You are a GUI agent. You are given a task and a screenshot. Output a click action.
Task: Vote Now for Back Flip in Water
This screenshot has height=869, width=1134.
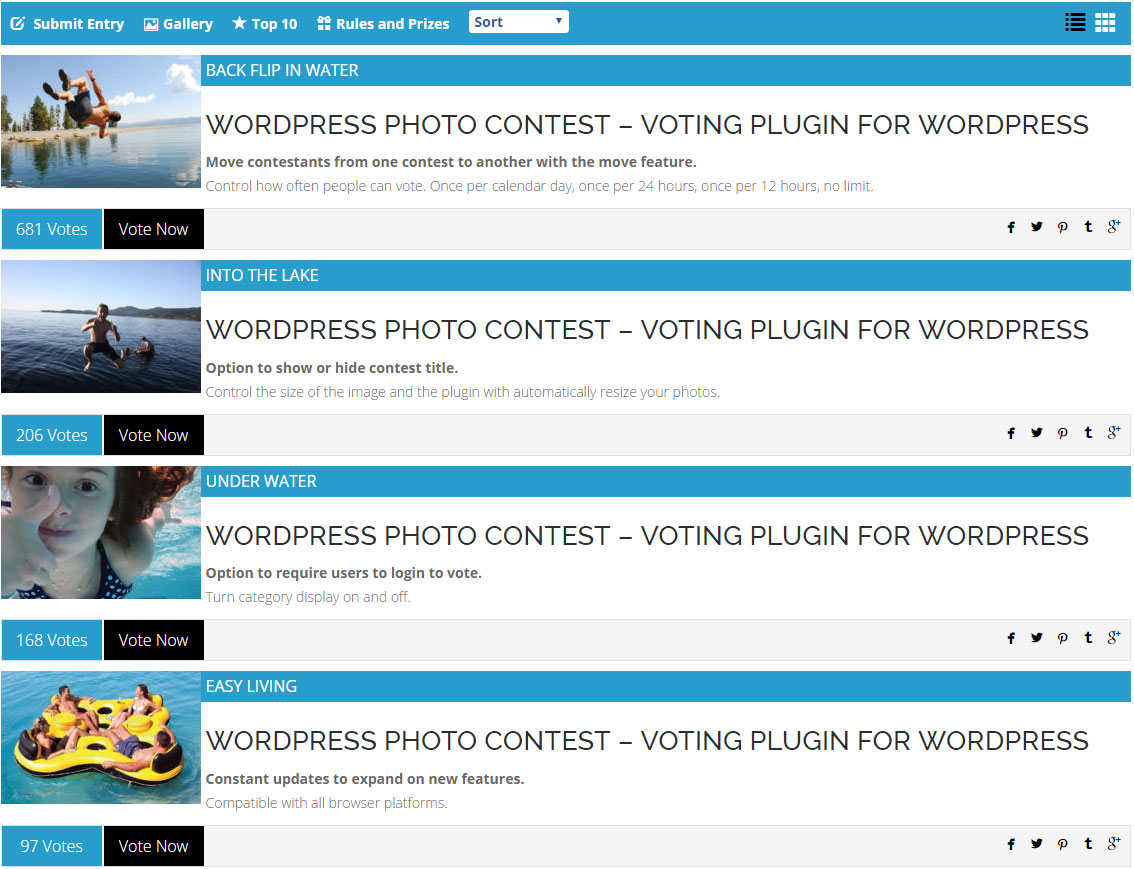153,229
